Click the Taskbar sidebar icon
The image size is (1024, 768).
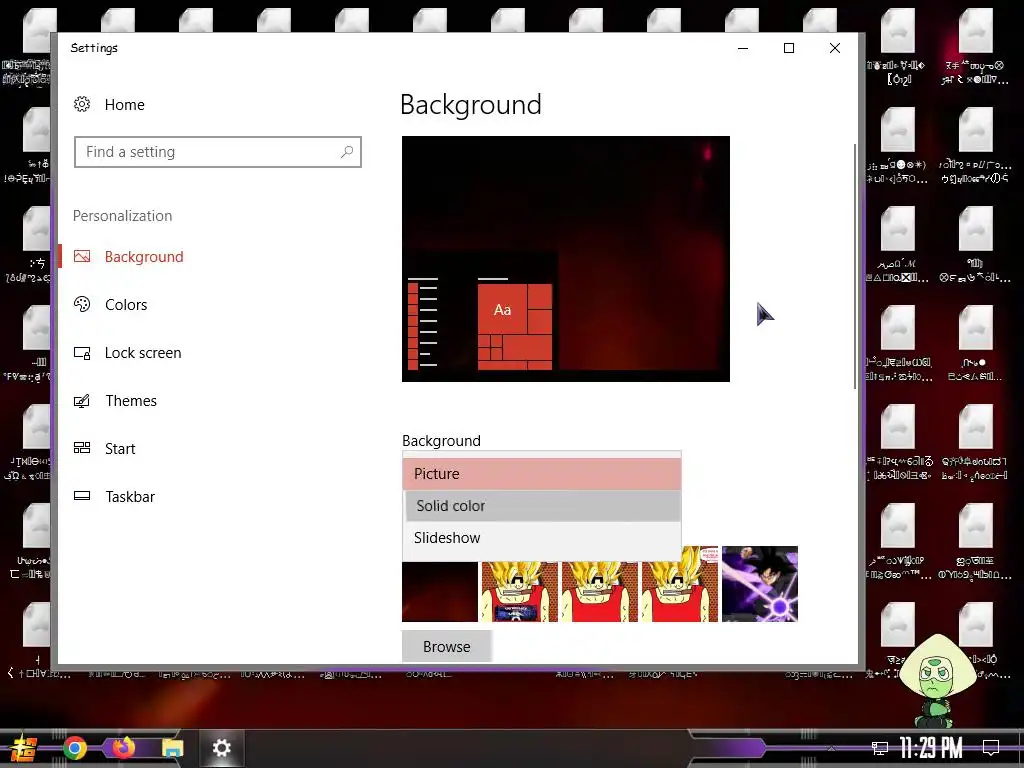pyautogui.click(x=82, y=496)
